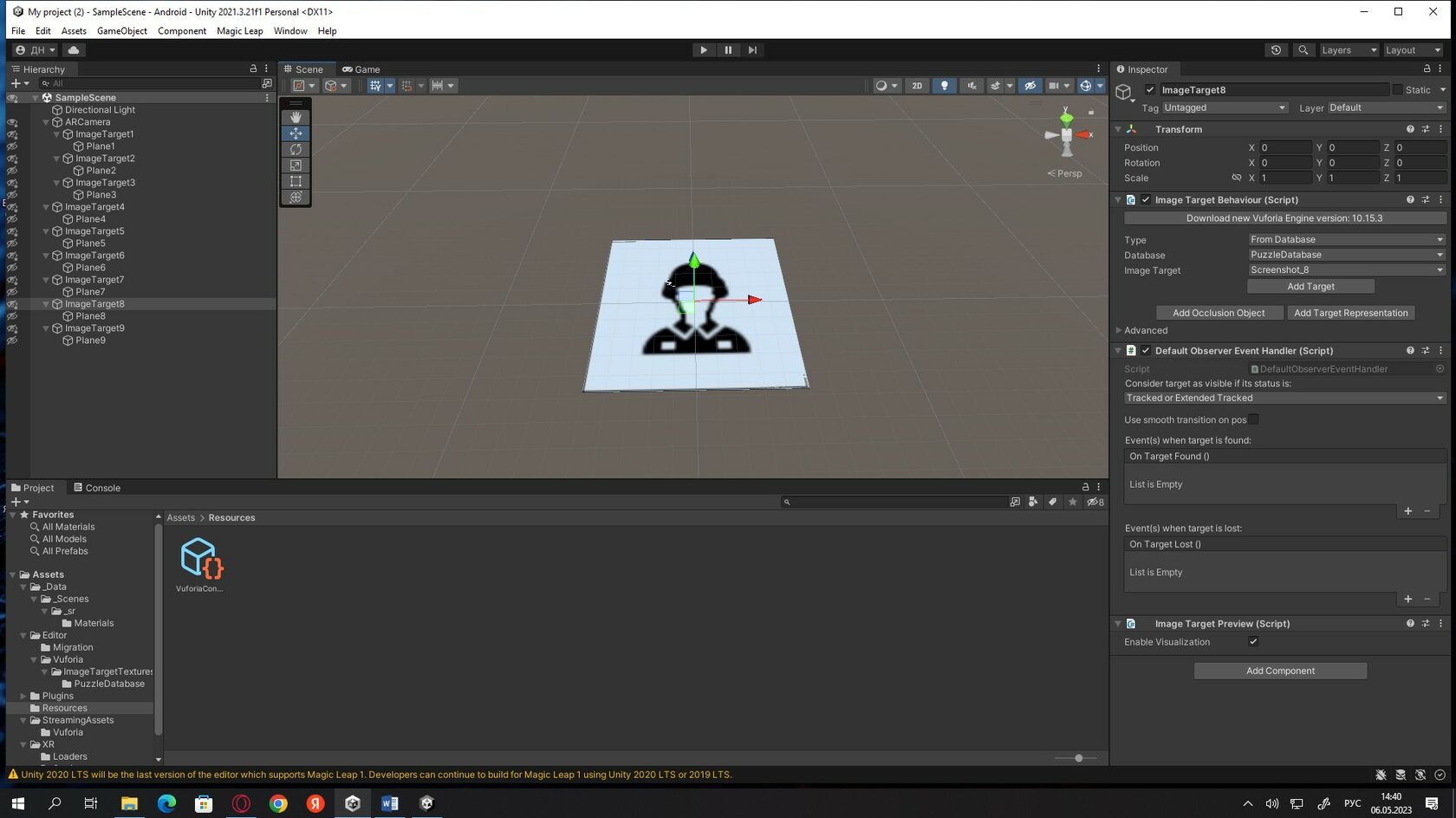The height and width of the screenshot is (818, 1456).
Task: Click the Project thumbnail size slider
Action: coord(1078,758)
